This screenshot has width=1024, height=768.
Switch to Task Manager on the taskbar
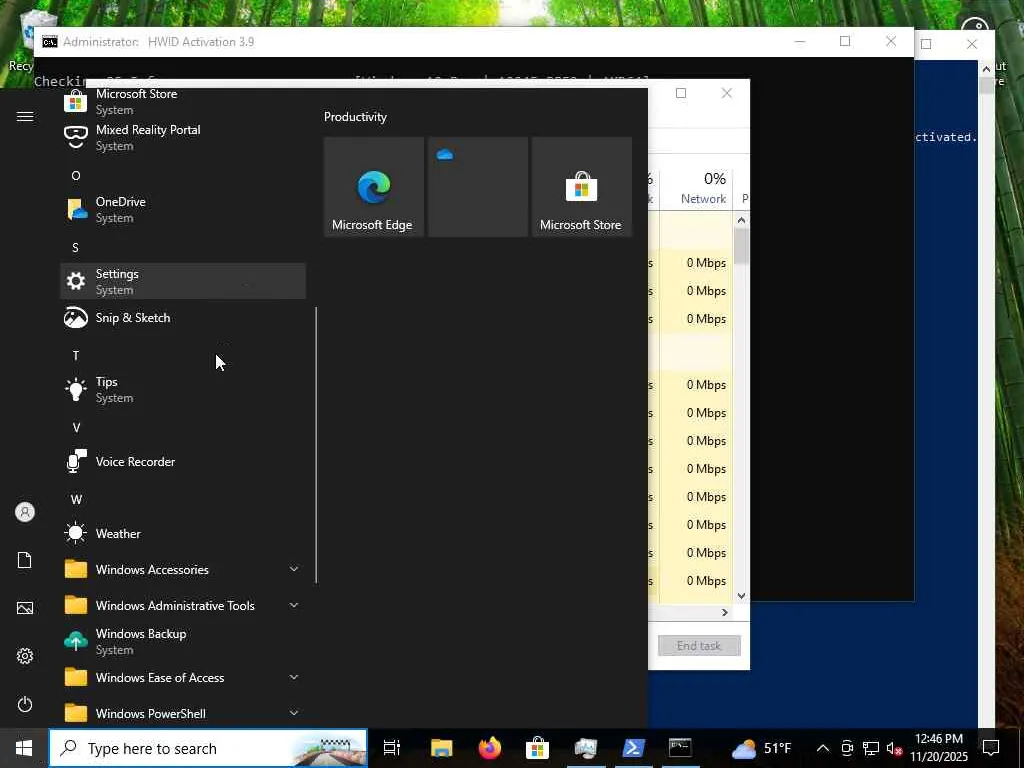585,748
